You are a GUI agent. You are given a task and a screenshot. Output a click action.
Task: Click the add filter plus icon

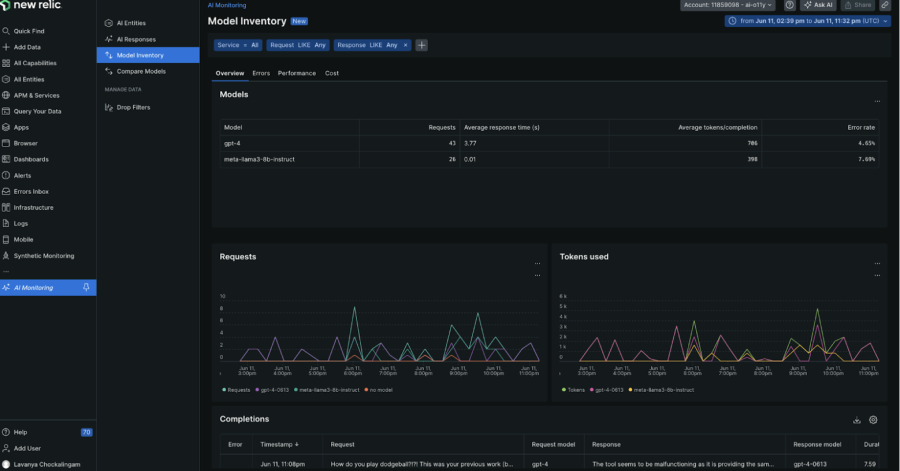pos(422,45)
